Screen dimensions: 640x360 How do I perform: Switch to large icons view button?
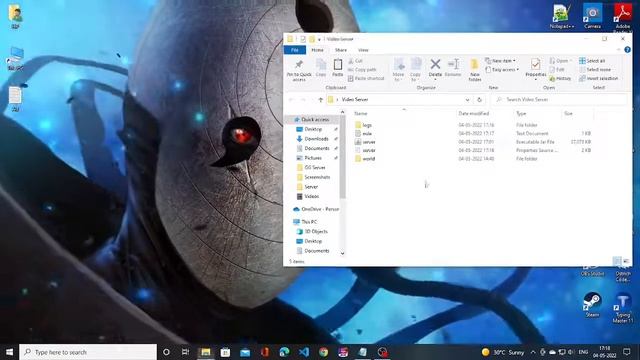[626, 261]
